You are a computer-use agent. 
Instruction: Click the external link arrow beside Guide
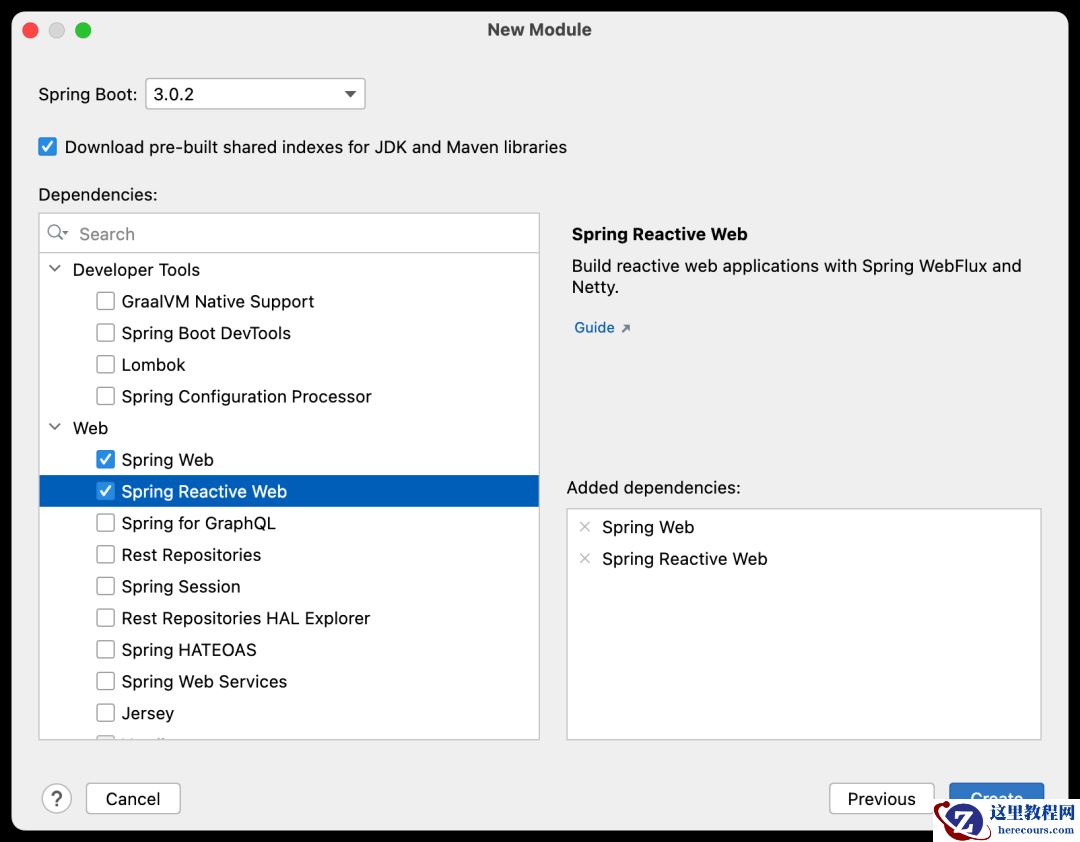[626, 327]
